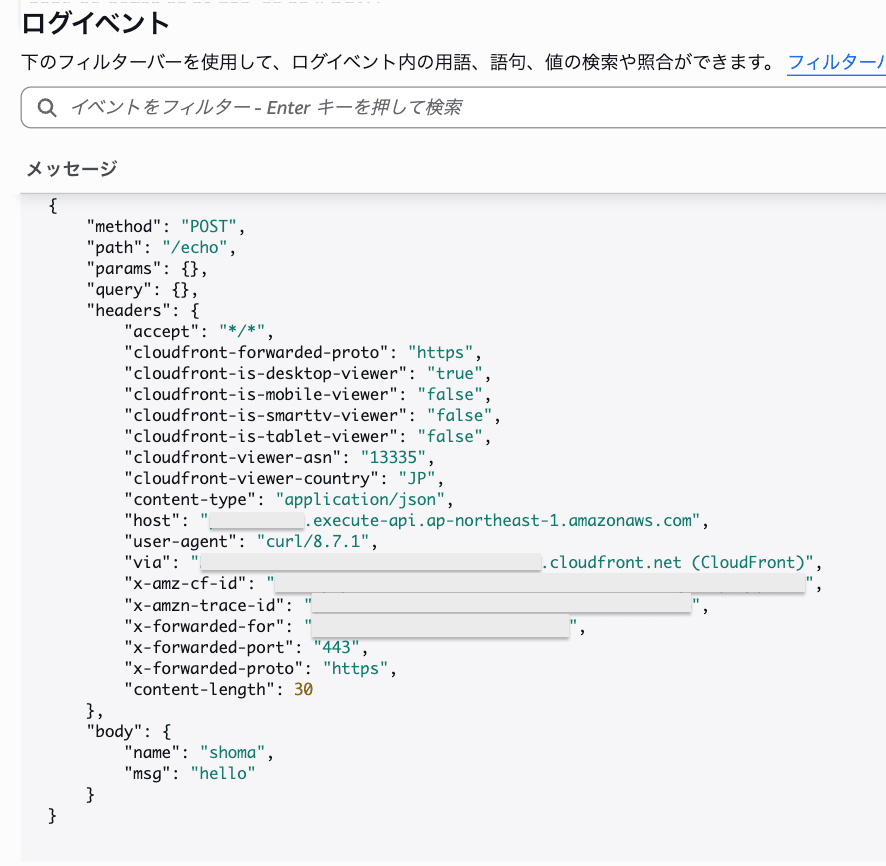Click x-forwarded-port value 443
The width and height of the screenshot is (886, 866).
click(336, 647)
